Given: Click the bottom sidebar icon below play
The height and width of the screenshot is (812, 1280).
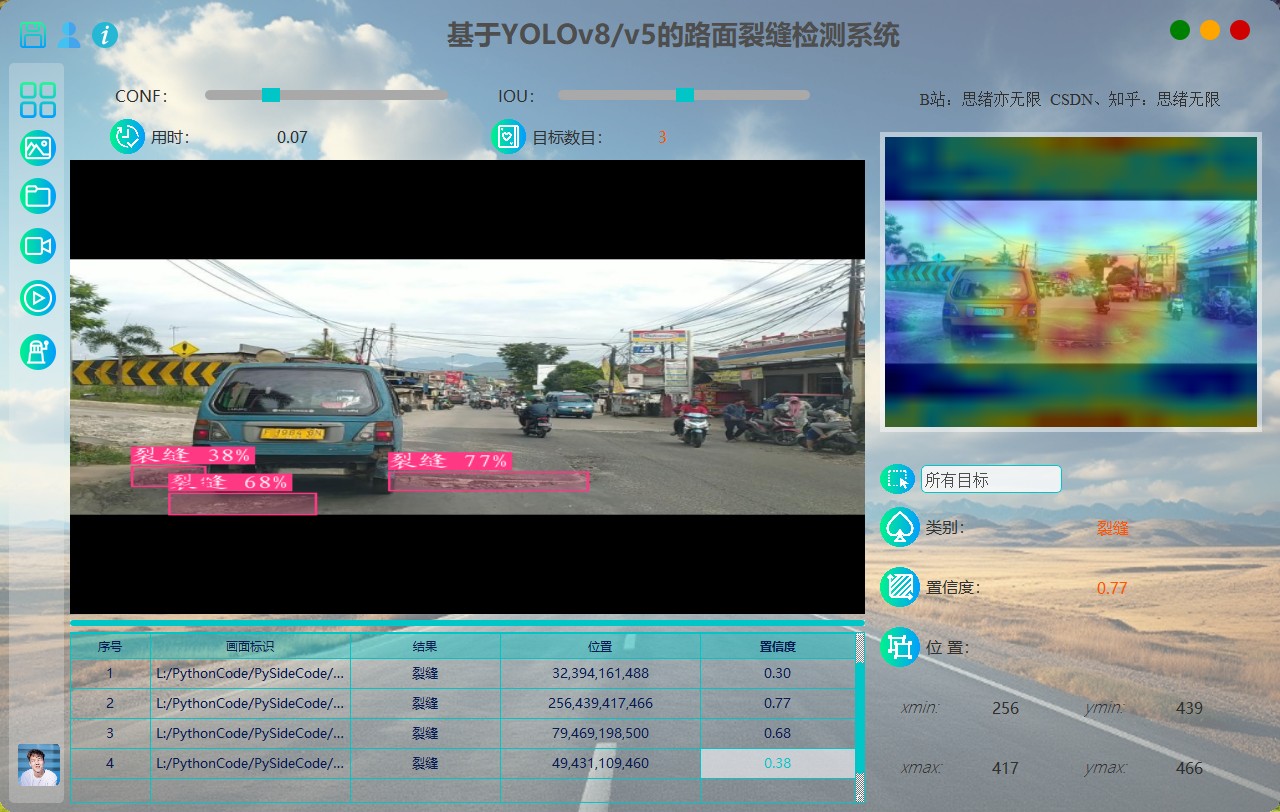Looking at the screenshot, I should [x=38, y=351].
